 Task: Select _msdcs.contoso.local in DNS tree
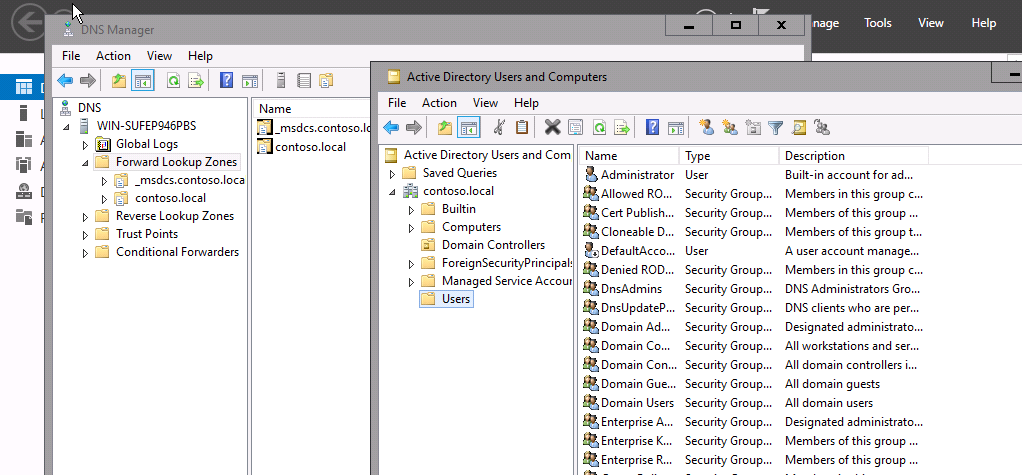point(190,180)
